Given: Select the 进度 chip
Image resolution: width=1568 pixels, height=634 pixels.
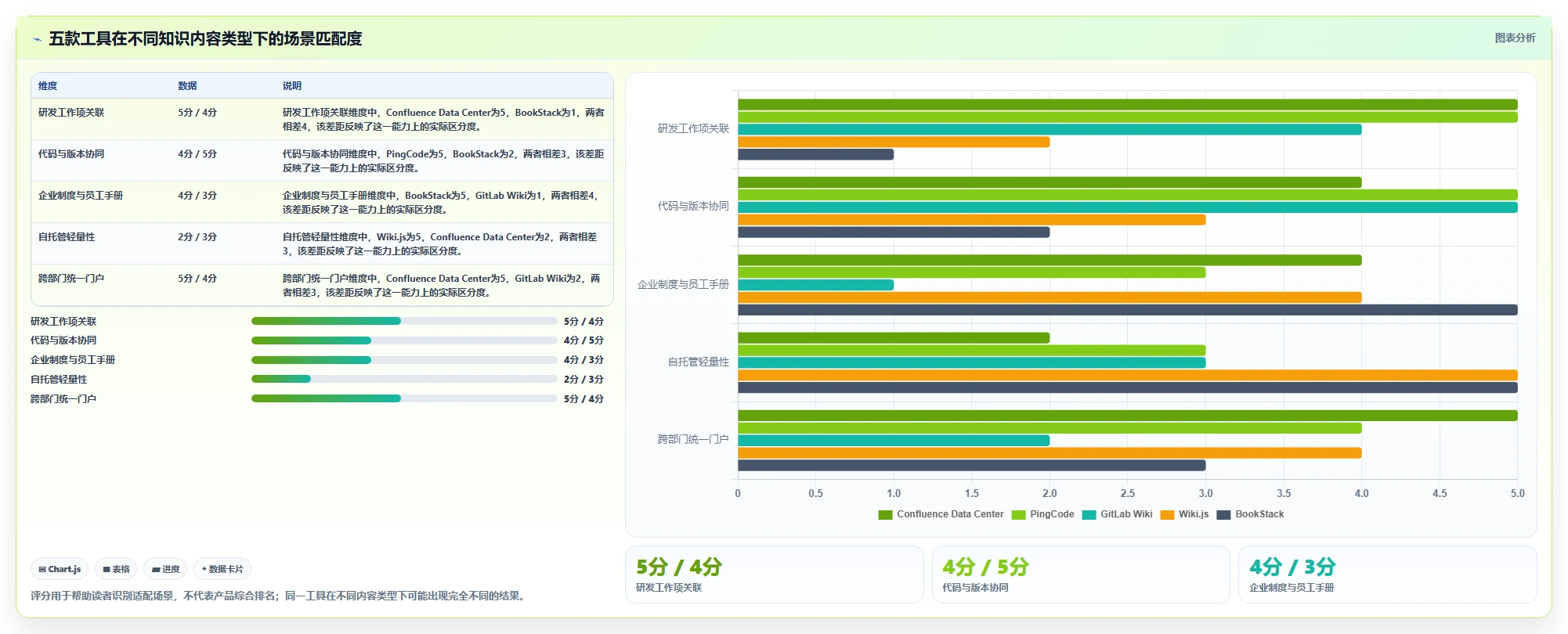Looking at the screenshot, I should pyautogui.click(x=165, y=569).
